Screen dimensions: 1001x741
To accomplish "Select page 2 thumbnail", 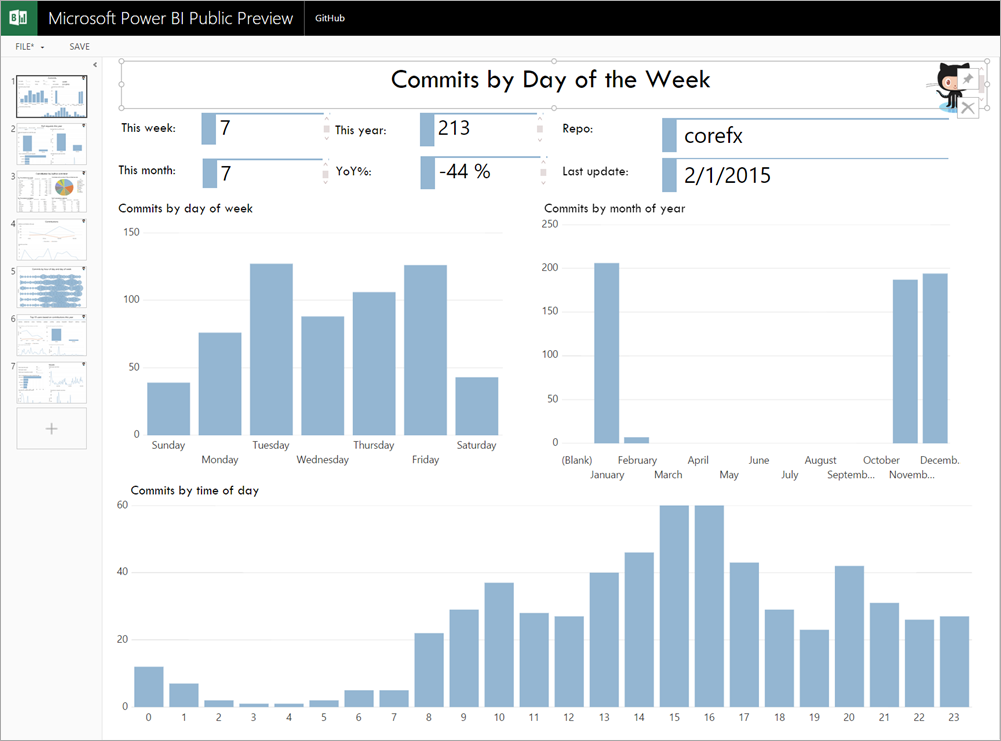I will coord(52,144).
